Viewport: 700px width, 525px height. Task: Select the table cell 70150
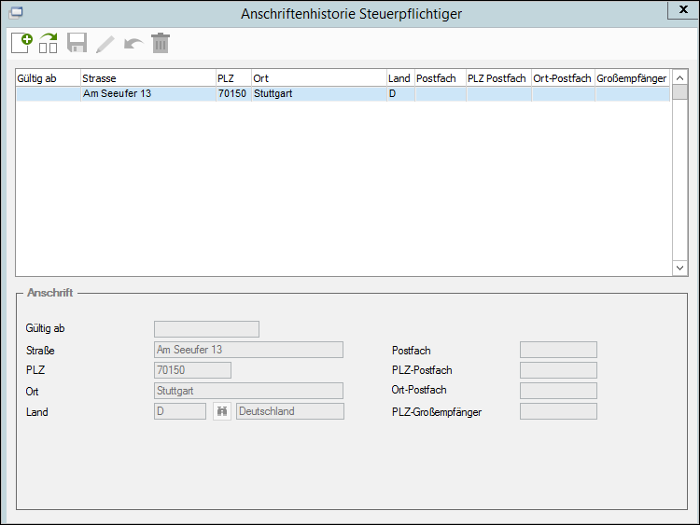point(233,94)
